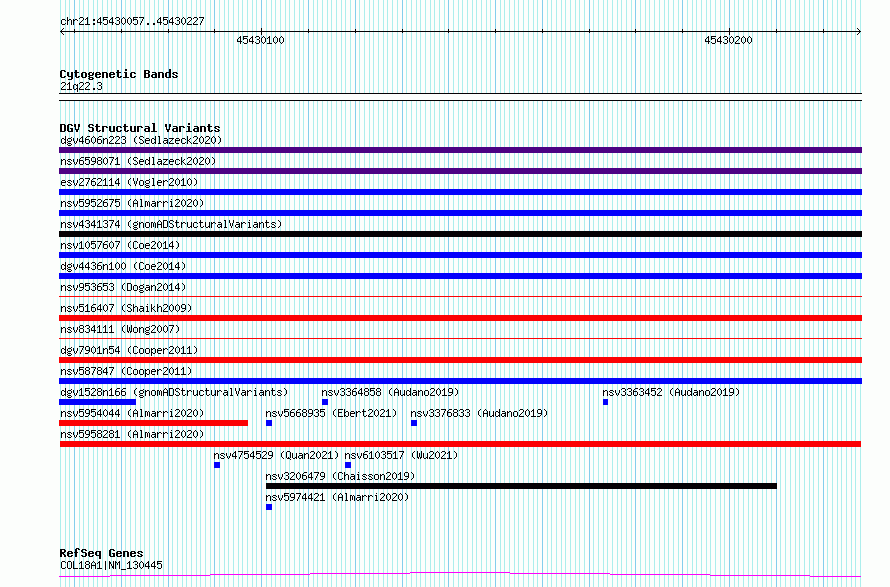Click the COL18A1|NM_130445 gene label
The width and height of the screenshot is (890, 587).
pyautogui.click(x=111, y=565)
